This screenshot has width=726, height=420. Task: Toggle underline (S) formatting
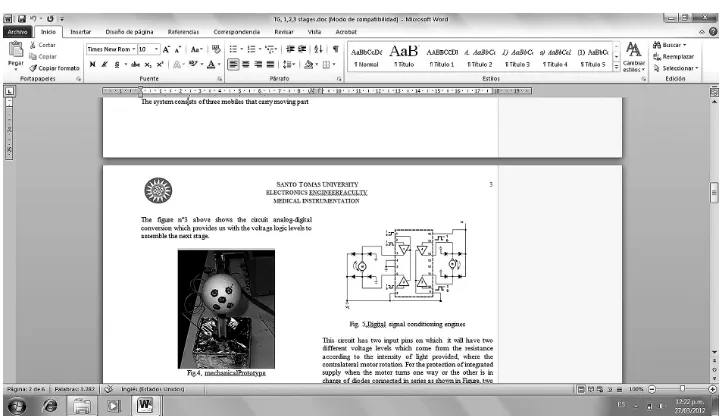tap(117, 64)
